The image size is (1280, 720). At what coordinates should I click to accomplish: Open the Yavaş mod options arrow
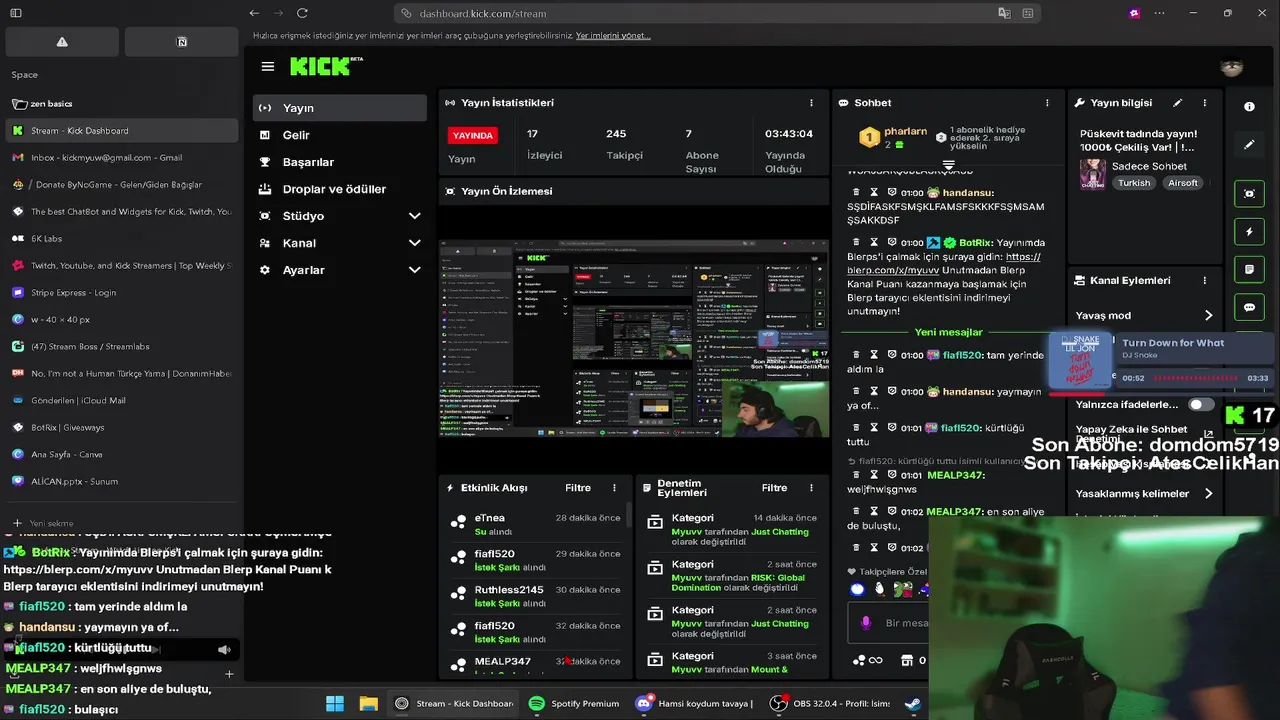click(x=1208, y=315)
